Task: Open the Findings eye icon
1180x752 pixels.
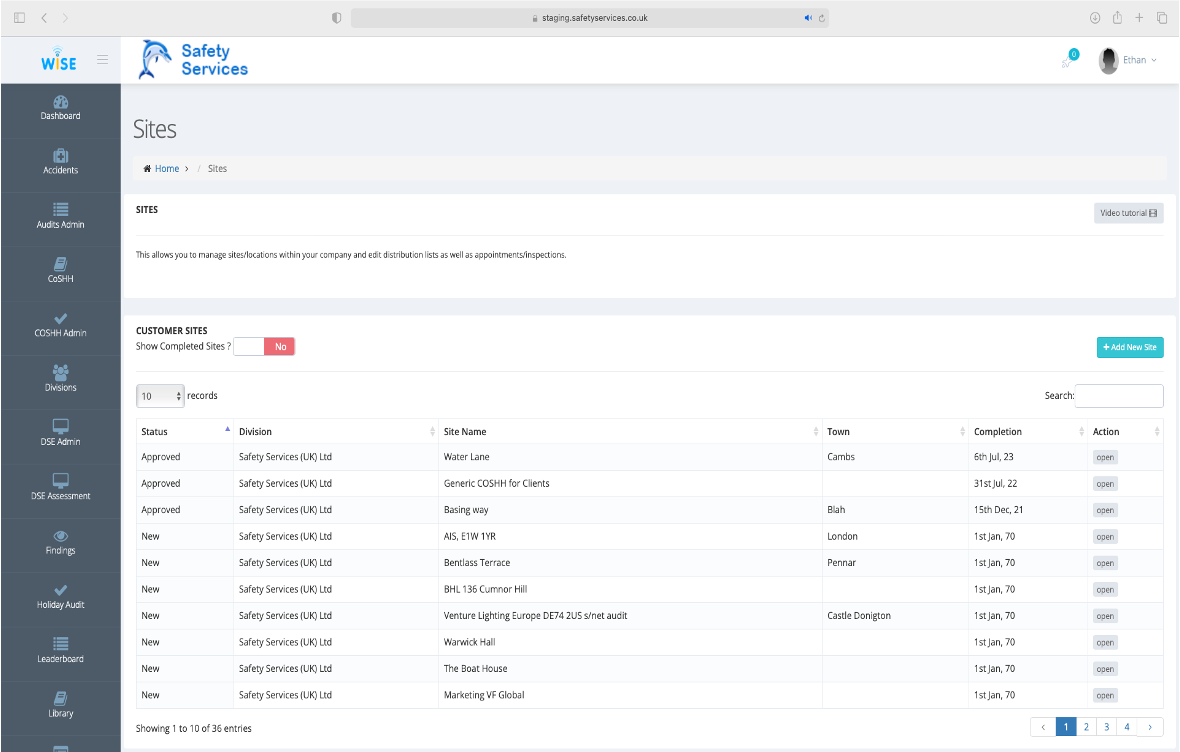Action: click(60, 536)
